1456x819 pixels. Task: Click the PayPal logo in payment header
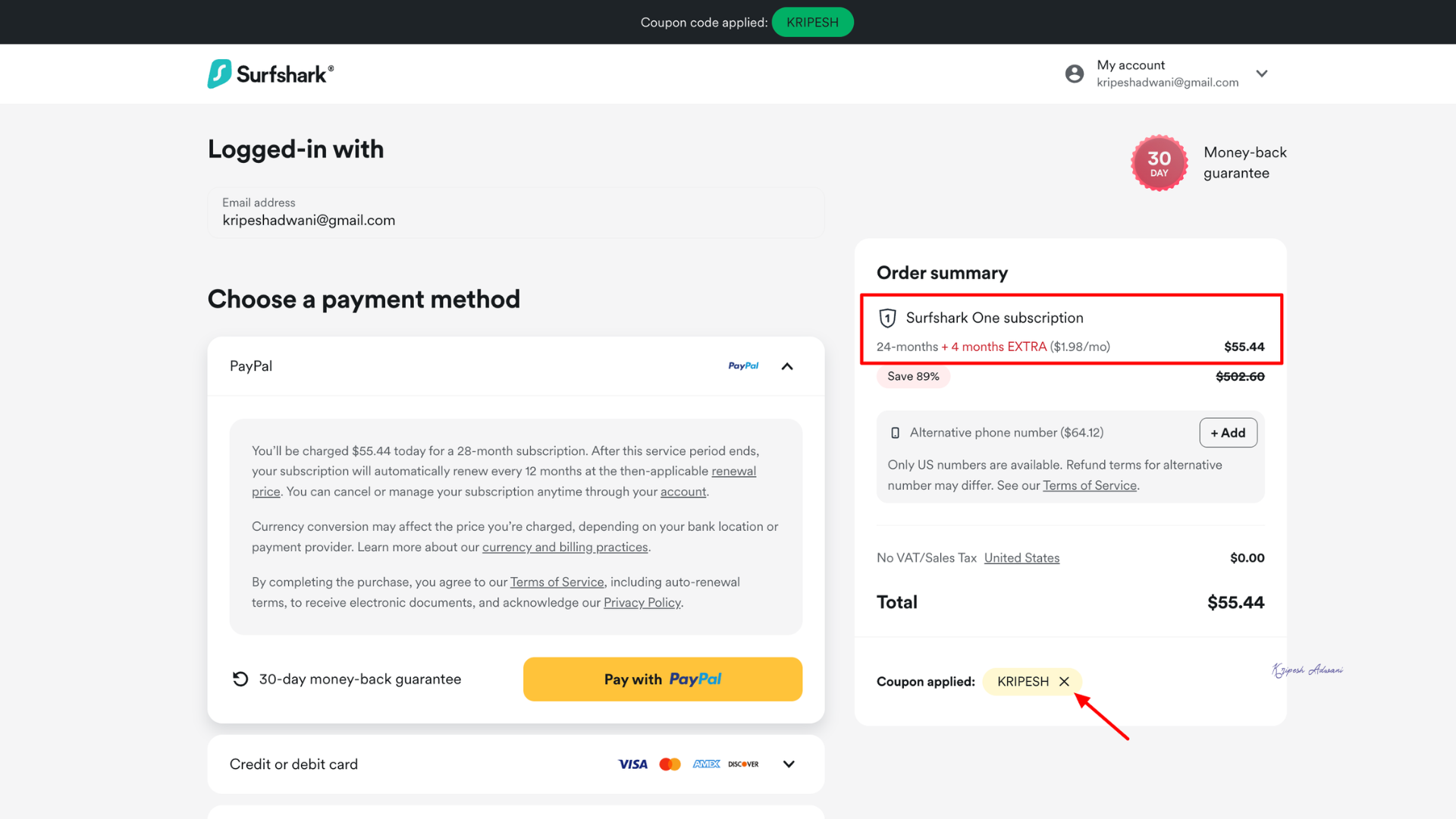coord(743,366)
